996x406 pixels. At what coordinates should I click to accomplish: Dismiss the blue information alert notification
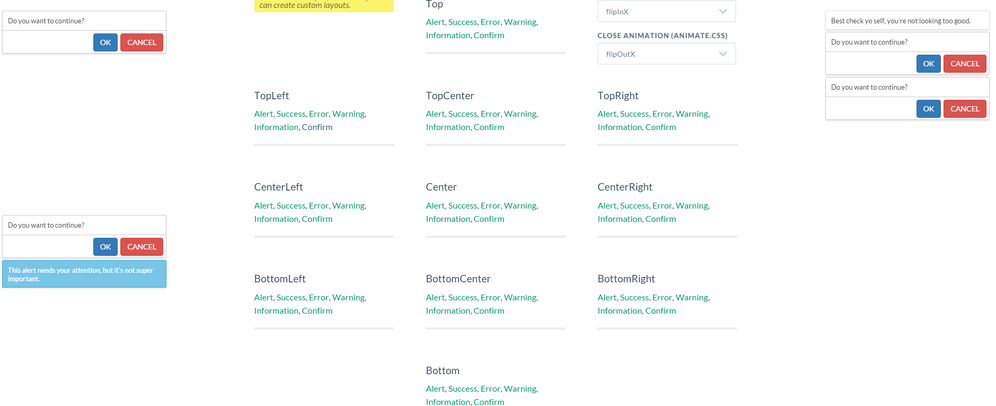[x=84, y=274]
